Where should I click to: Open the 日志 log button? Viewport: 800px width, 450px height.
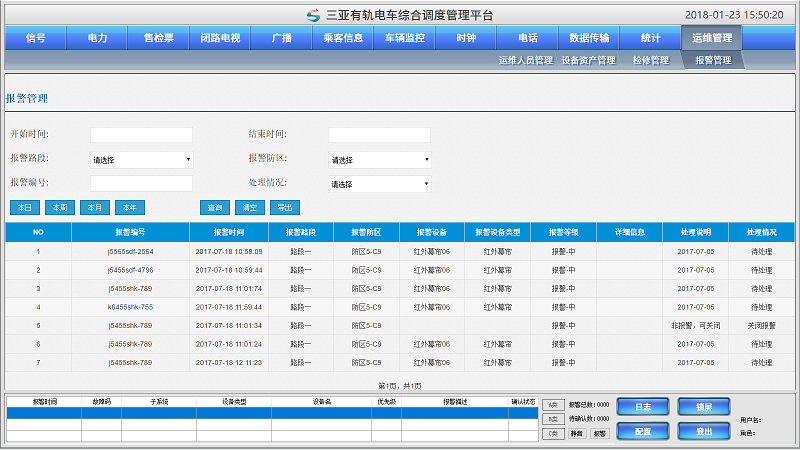[643, 407]
